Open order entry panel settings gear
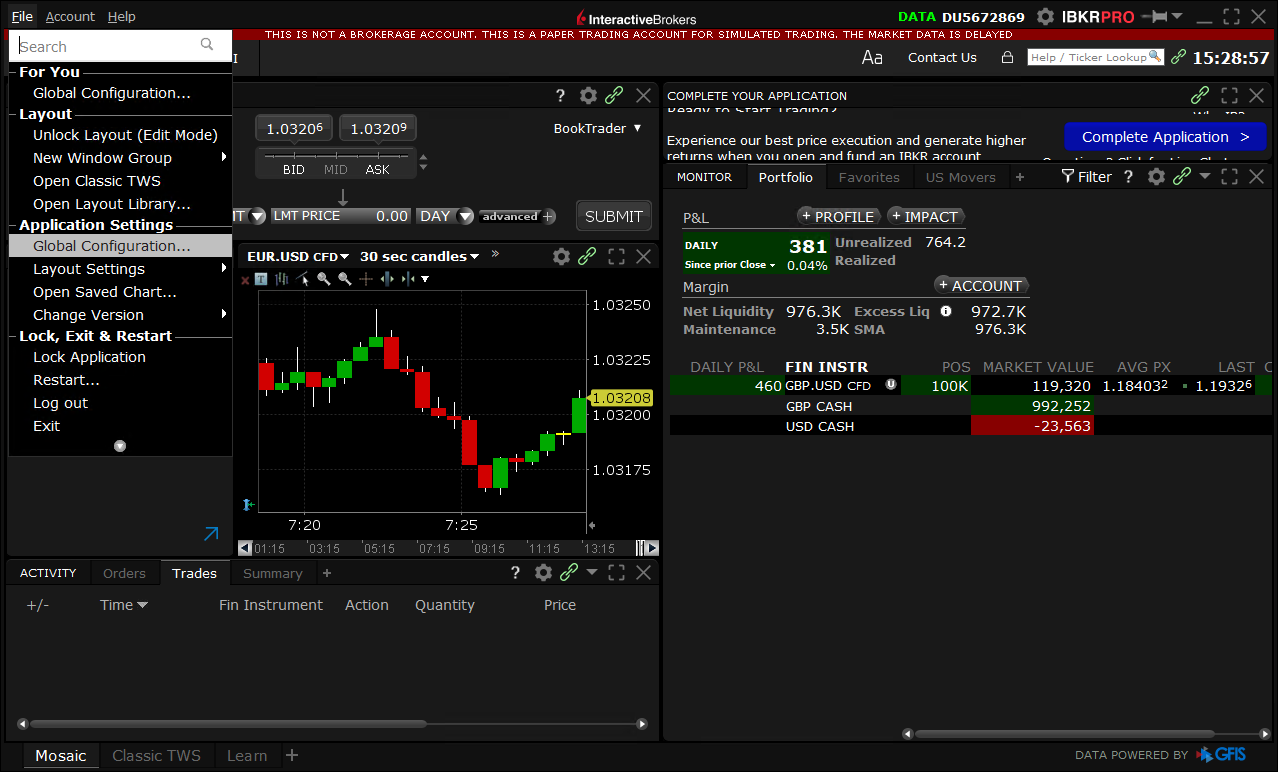 tap(588, 96)
